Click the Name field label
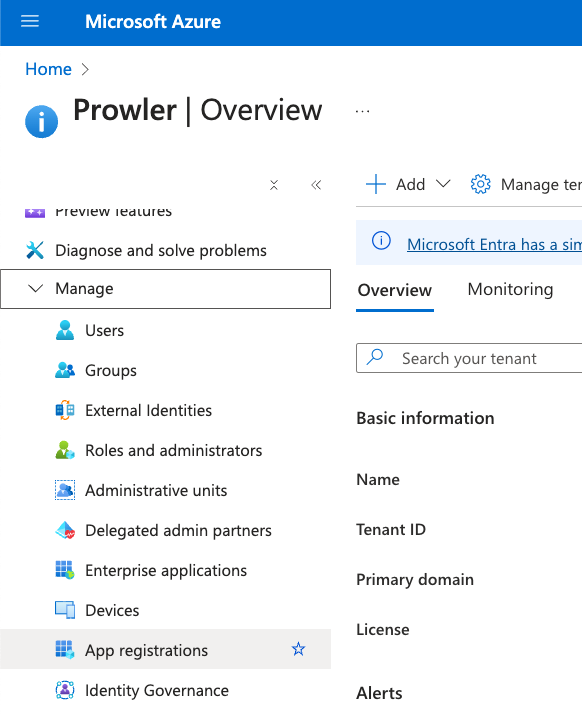The image size is (582, 714). (378, 479)
